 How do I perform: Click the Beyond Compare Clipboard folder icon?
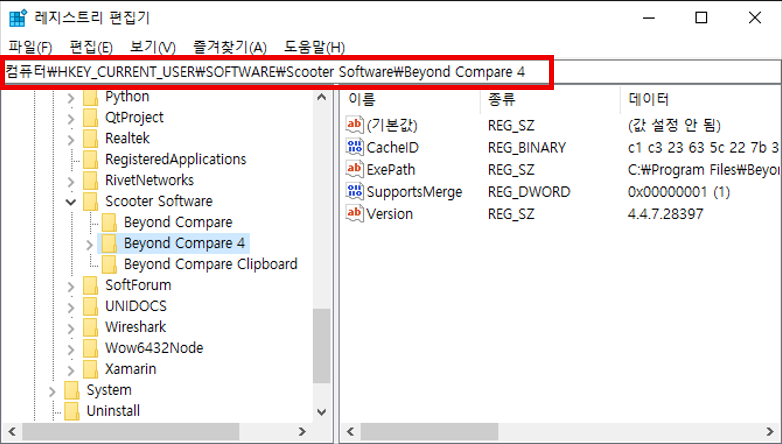pos(109,264)
